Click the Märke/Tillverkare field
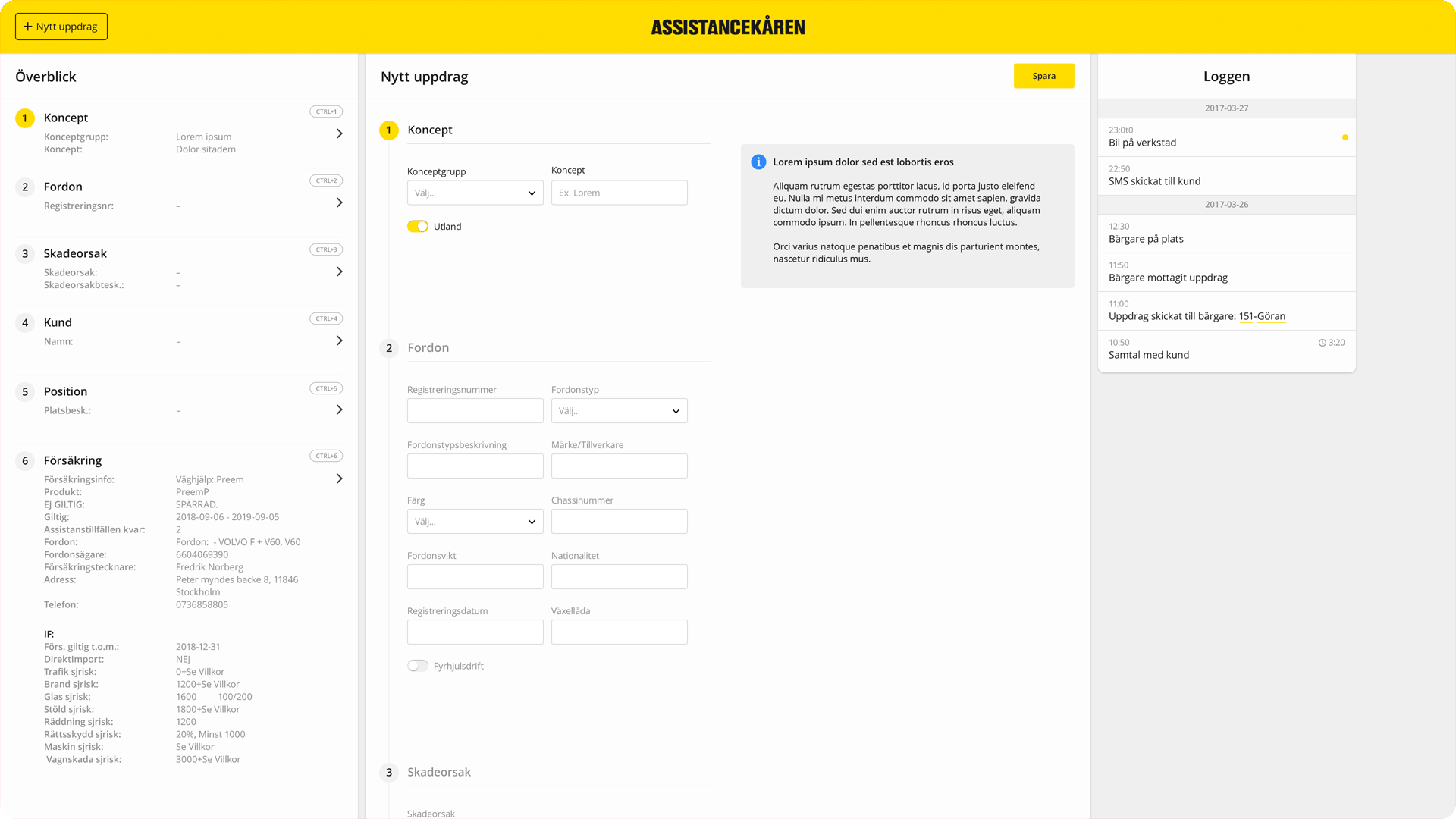Viewport: 1456px width, 819px height. pos(619,466)
